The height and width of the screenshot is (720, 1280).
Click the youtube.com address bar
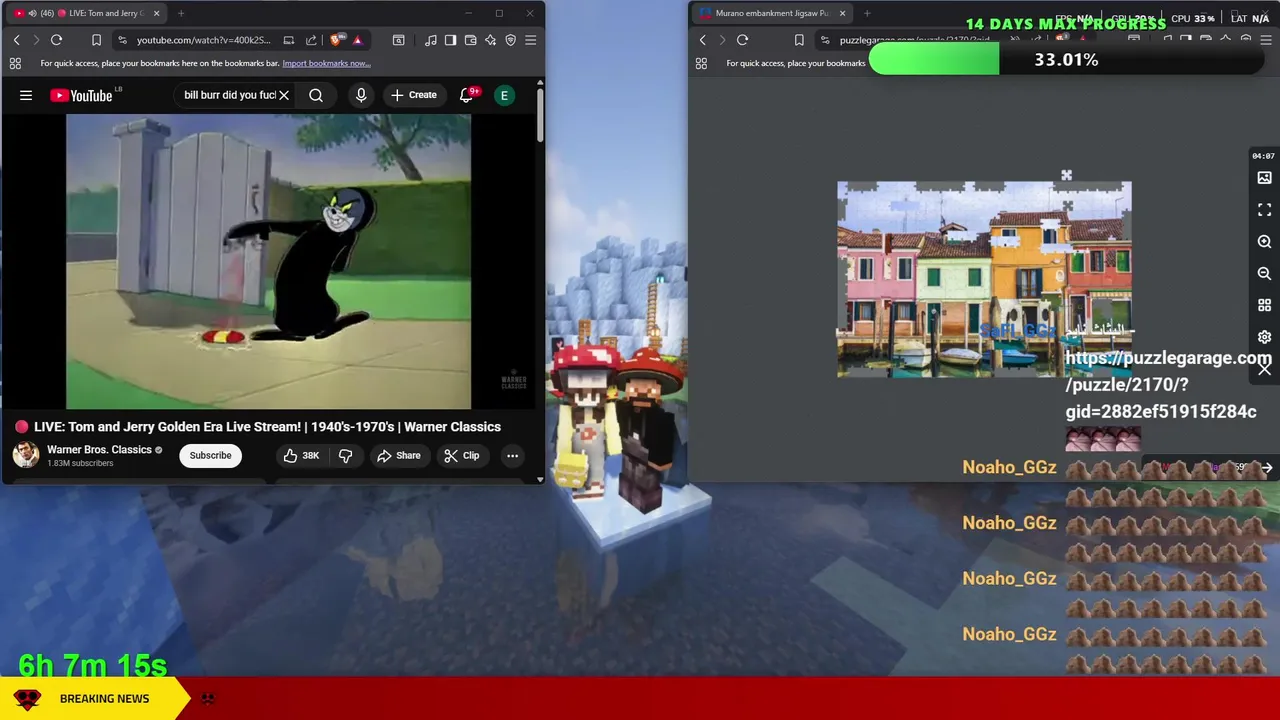coord(203,40)
